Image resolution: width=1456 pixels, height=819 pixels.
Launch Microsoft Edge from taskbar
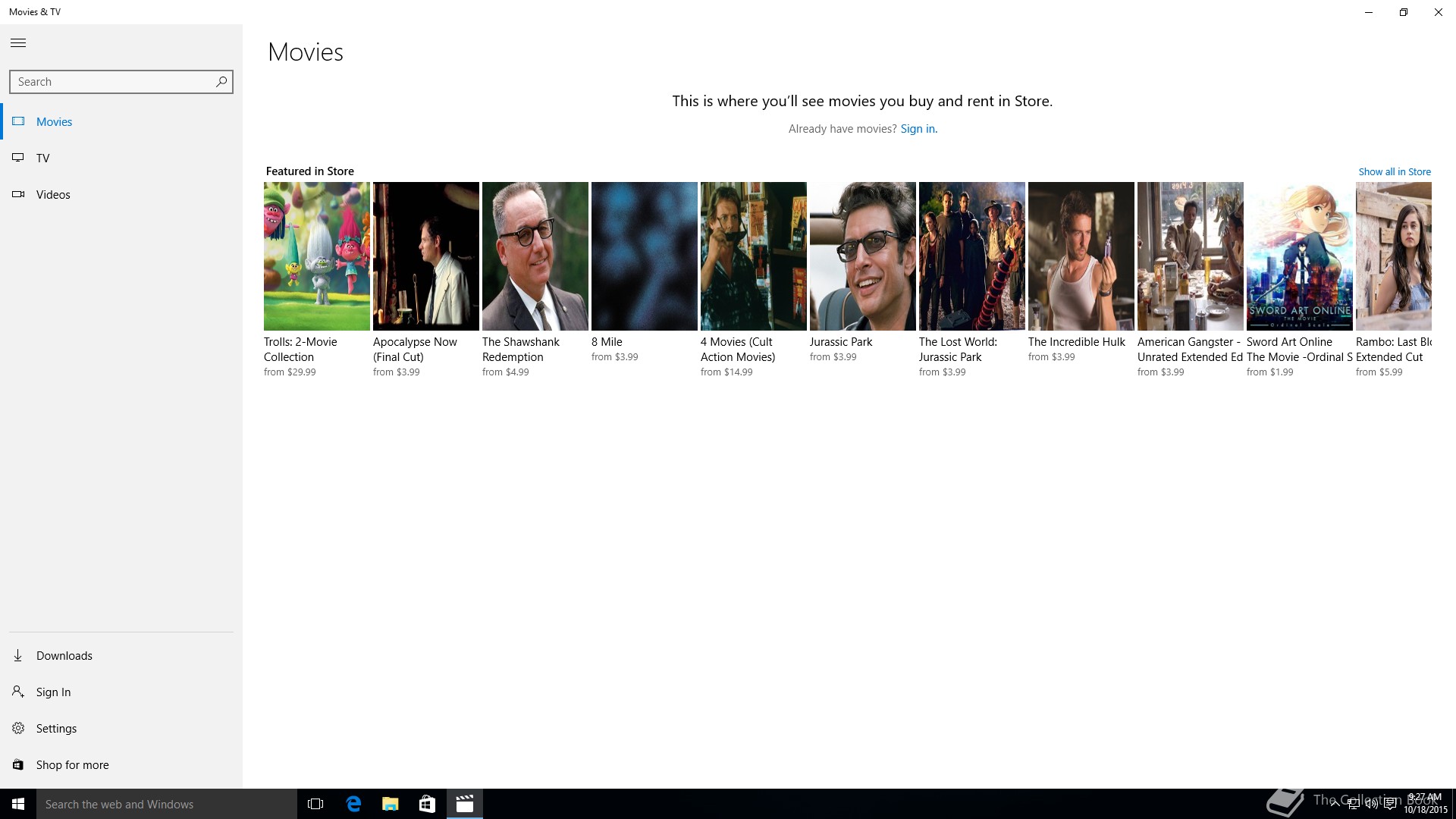pyautogui.click(x=353, y=804)
